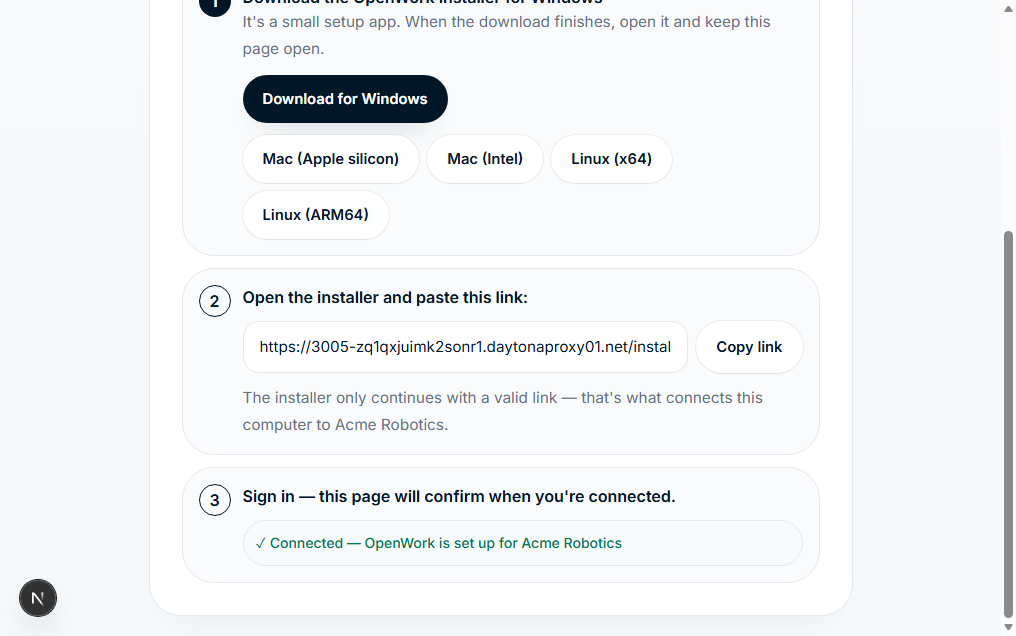1016x636 pixels.
Task: Click the step 2 number circle
Action: (x=214, y=301)
